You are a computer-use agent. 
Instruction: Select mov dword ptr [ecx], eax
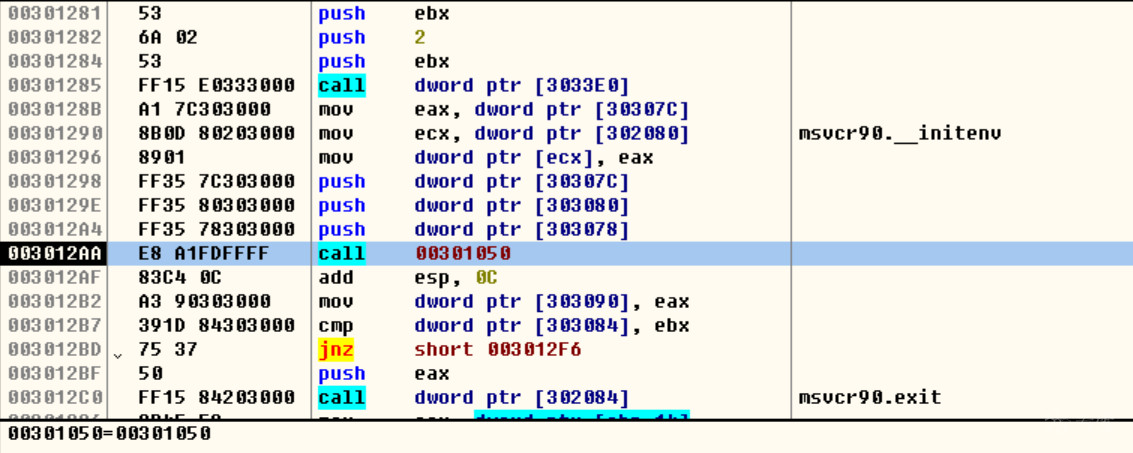pos(486,158)
